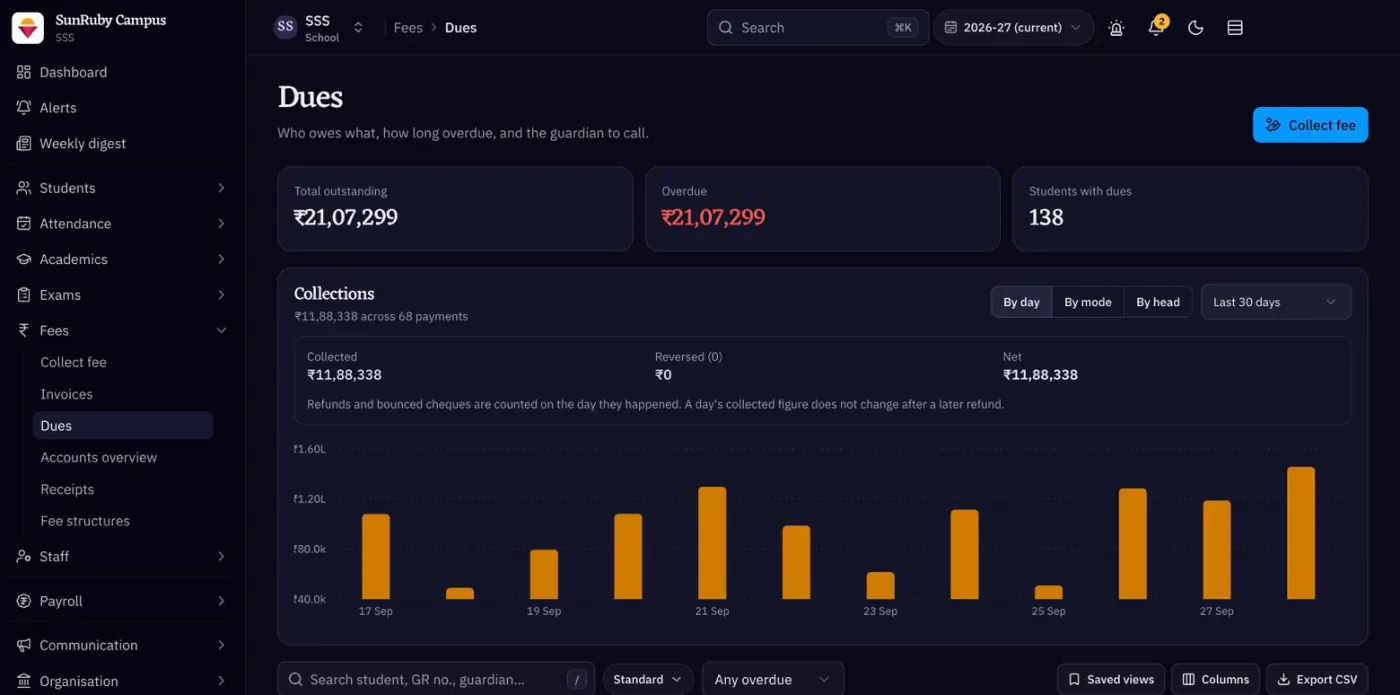Collapse the Fees sidebar section chevron
Viewport: 1400px width, 695px height.
pyautogui.click(x=221, y=330)
